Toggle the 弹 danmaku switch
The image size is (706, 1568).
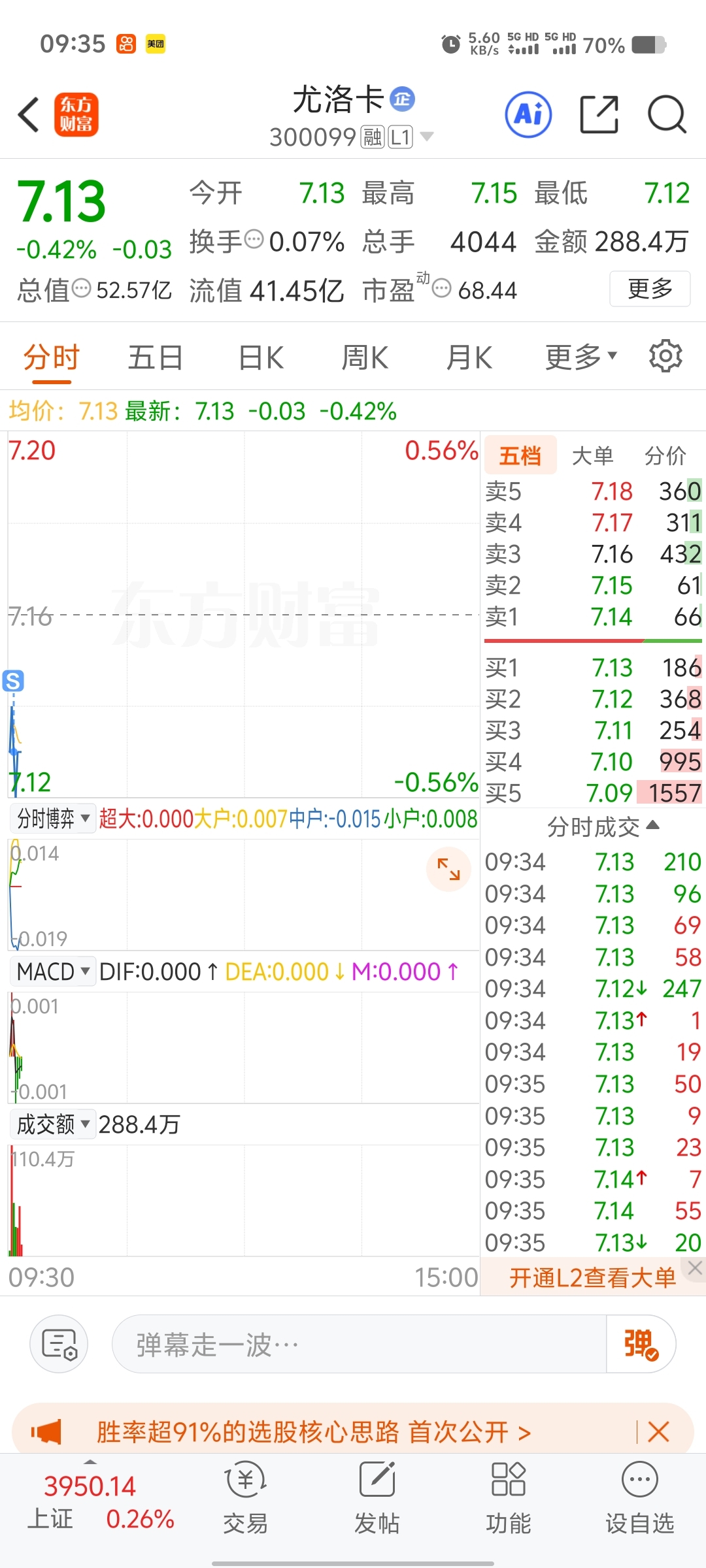tap(641, 1345)
